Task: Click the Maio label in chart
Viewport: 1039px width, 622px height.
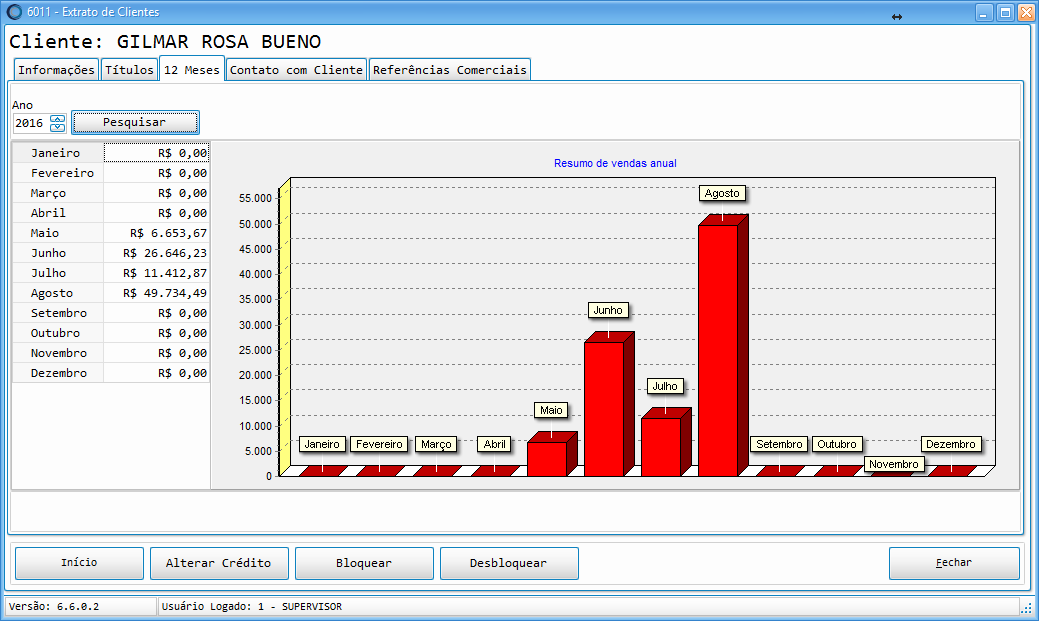Action: tap(551, 410)
